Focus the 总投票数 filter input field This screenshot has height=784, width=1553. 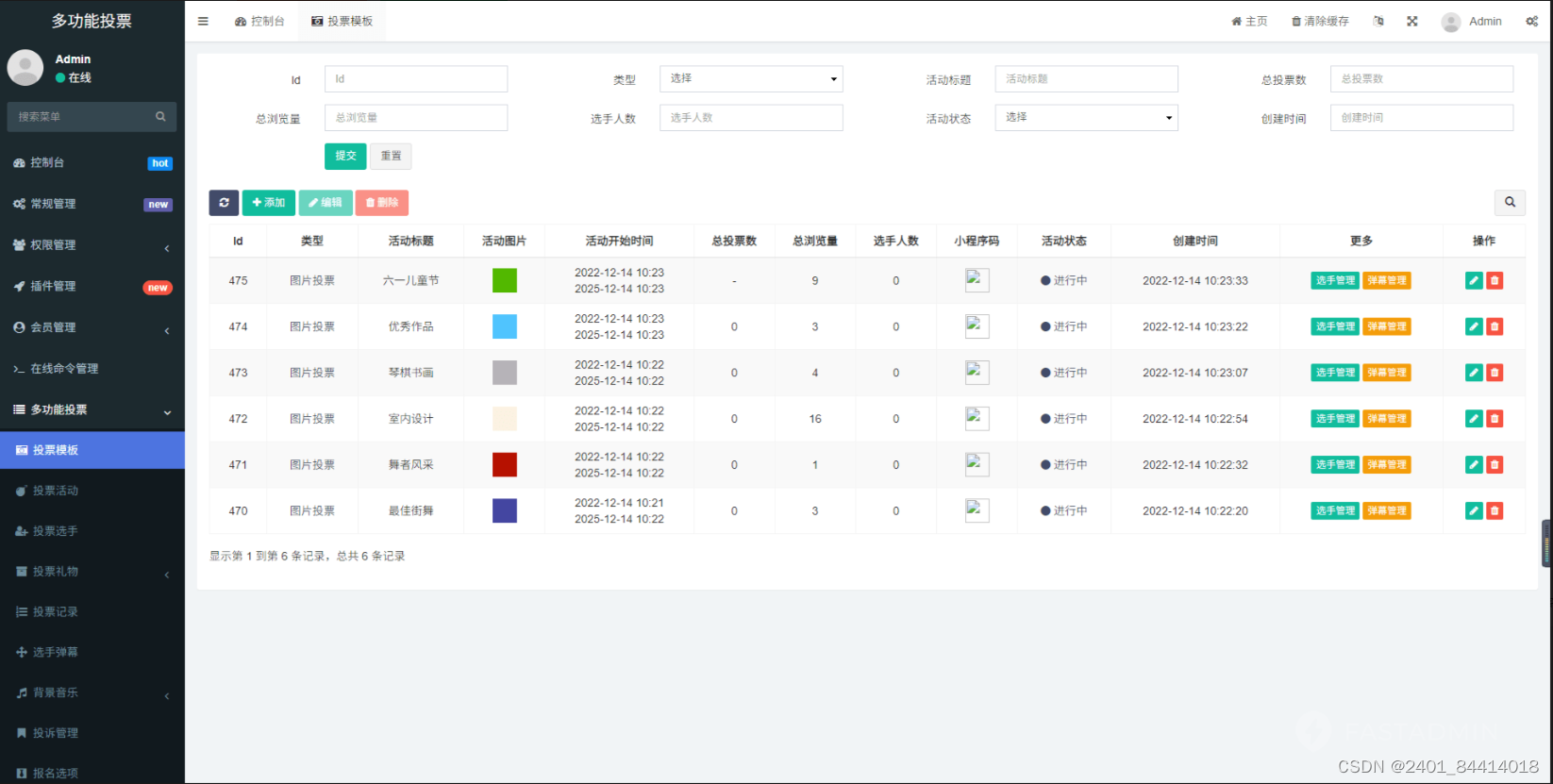click(x=1422, y=78)
